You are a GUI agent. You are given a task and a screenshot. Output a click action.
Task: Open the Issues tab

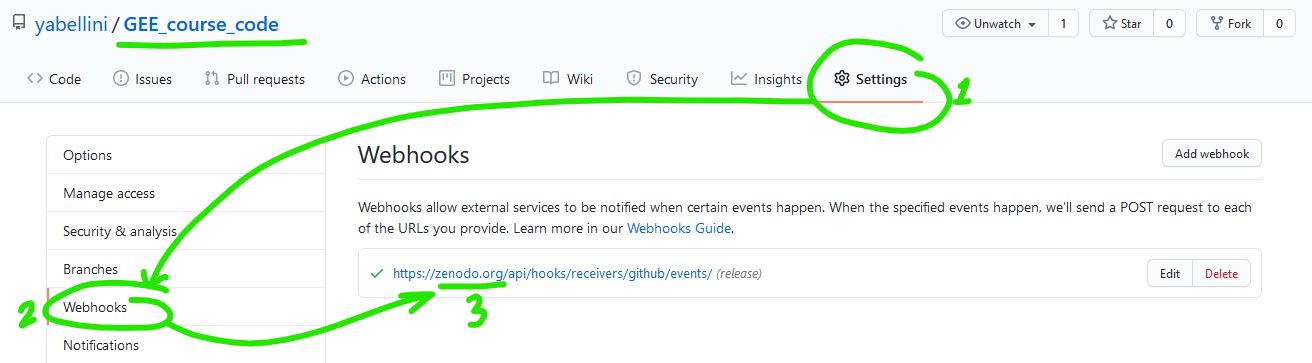click(x=142, y=79)
